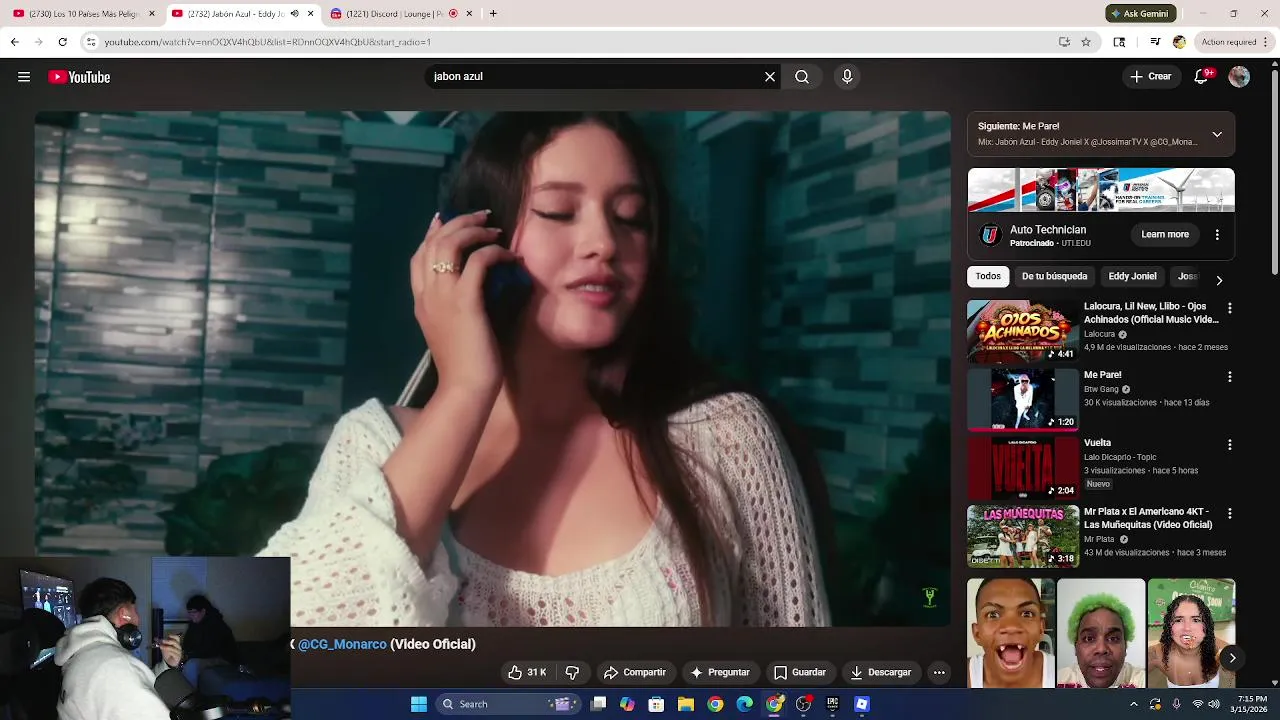The width and height of the screenshot is (1280, 720).
Task: Open a new browser tab
Action: click(x=493, y=14)
